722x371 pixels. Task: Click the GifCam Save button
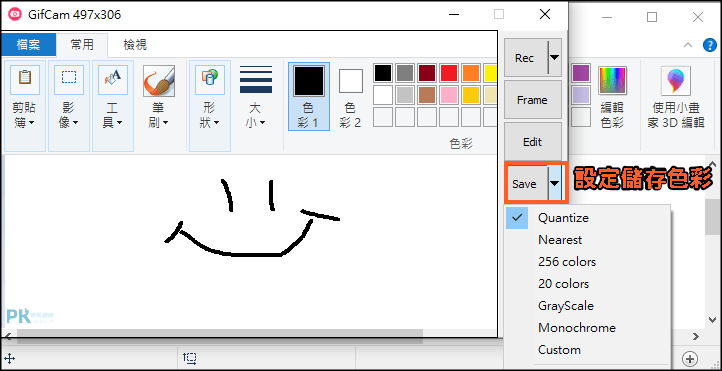point(527,184)
